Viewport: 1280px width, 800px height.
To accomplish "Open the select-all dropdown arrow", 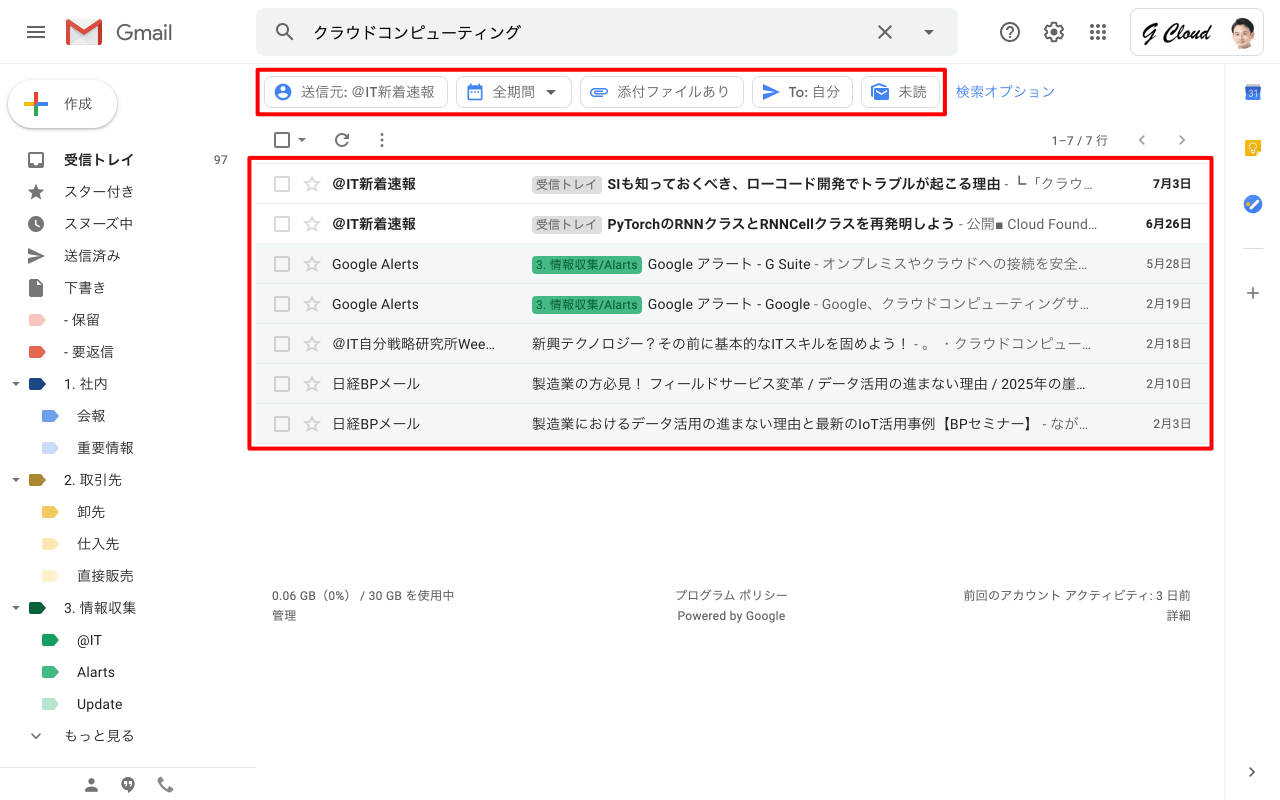I will (x=302, y=140).
